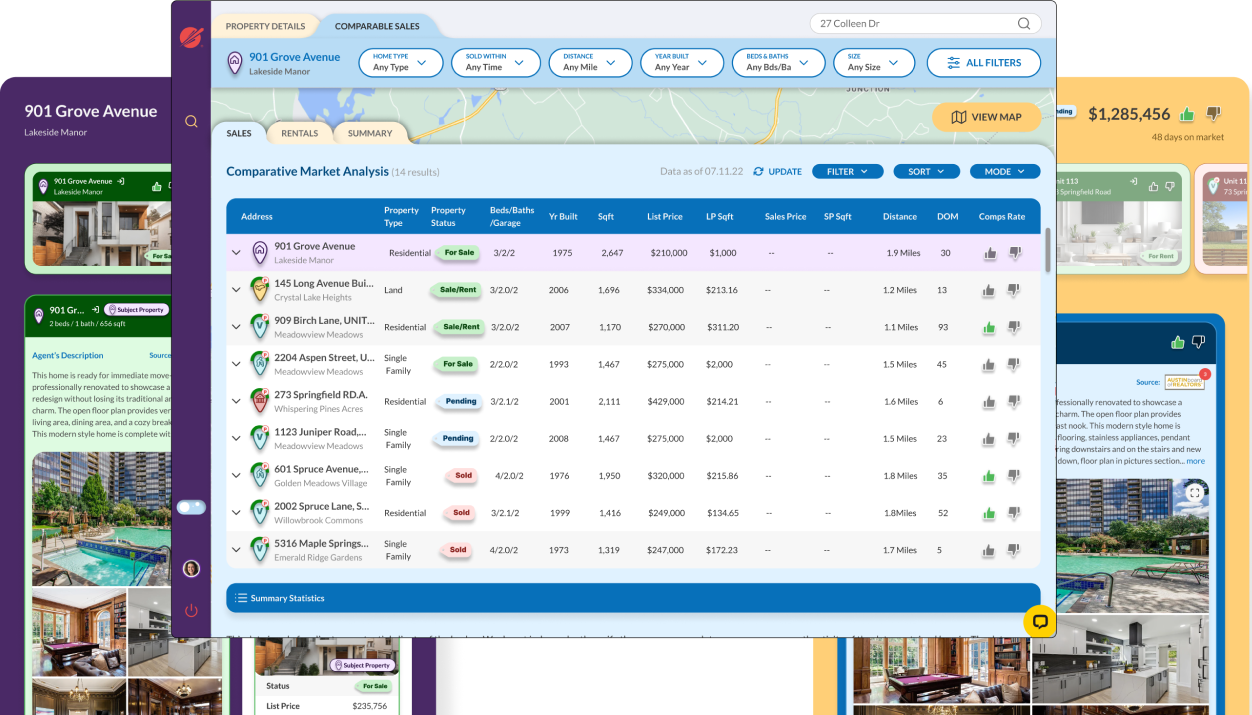Click the search magnifier in the purple sidebar
The image size is (1252, 715).
191,121
